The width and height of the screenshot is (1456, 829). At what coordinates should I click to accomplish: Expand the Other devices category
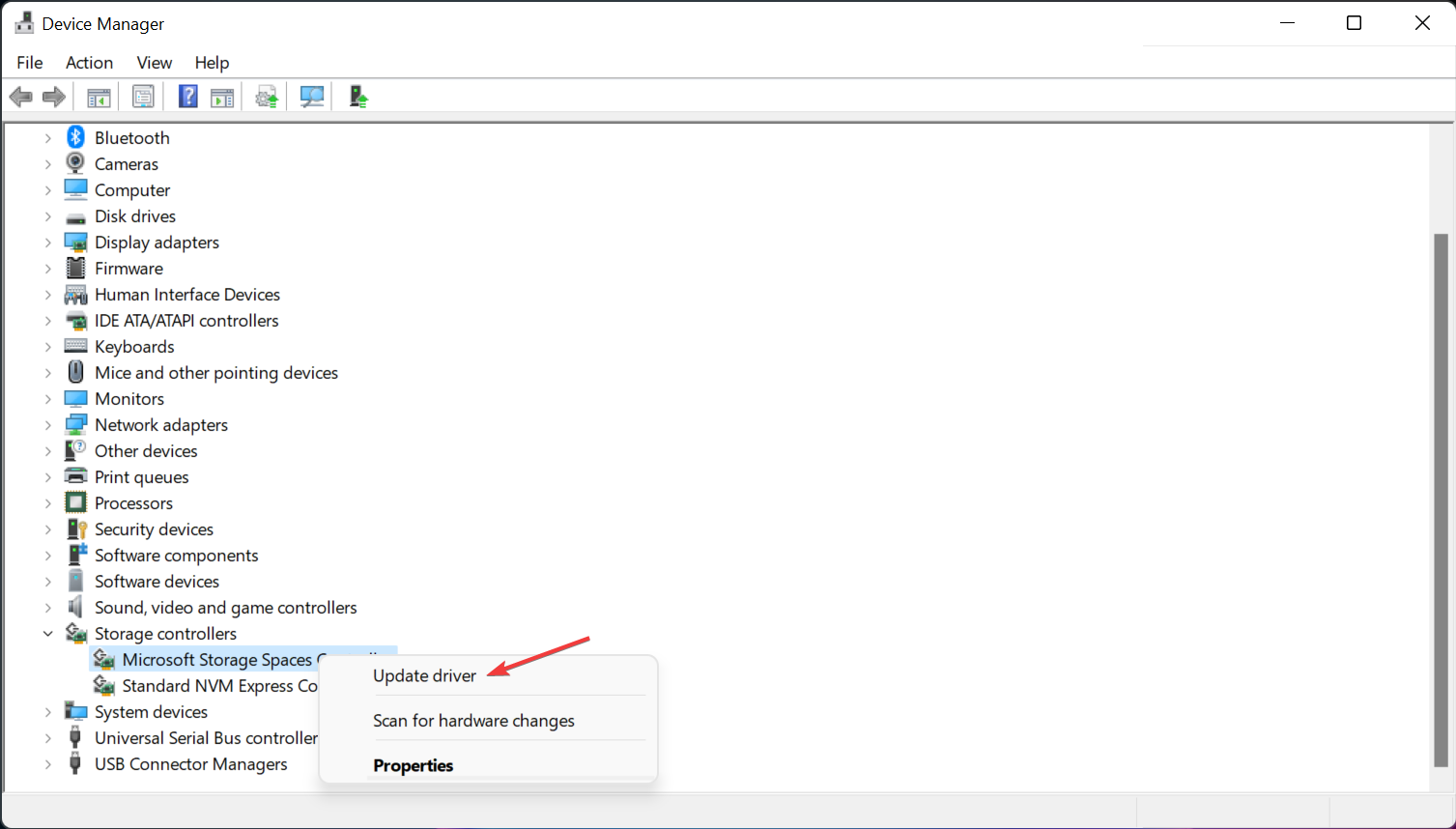point(48,450)
